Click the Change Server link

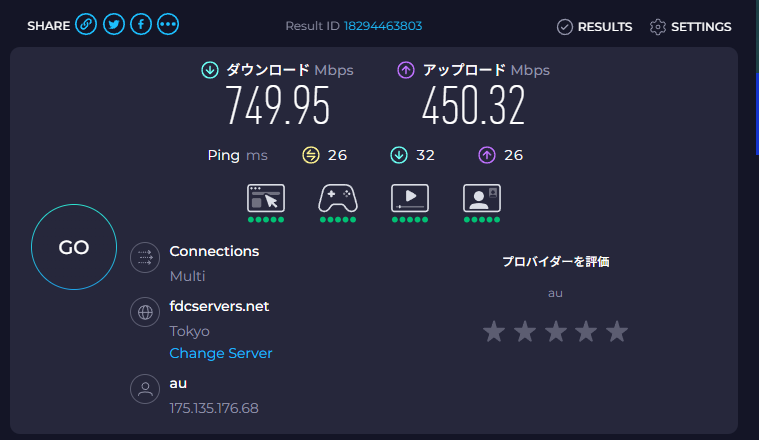(x=220, y=353)
